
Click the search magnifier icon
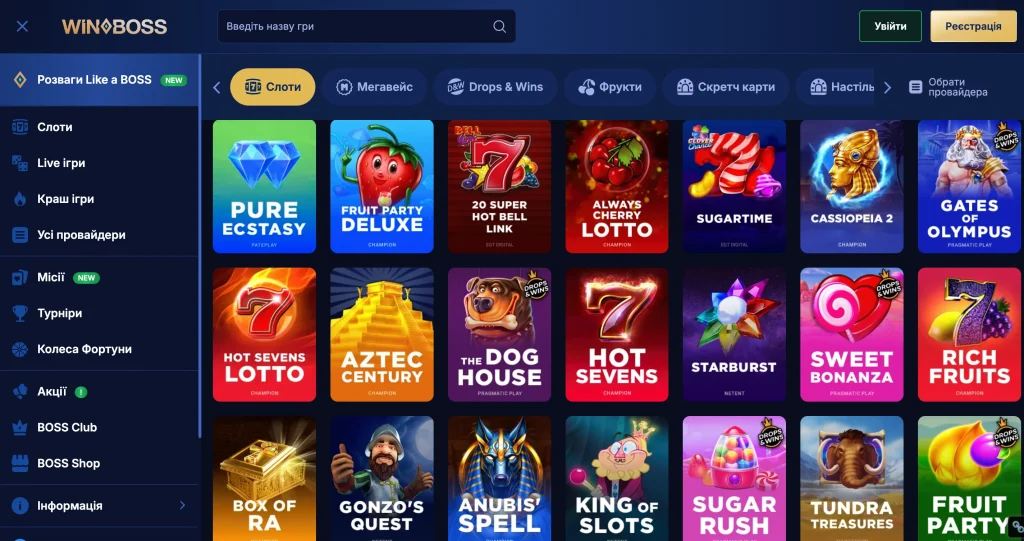click(x=499, y=27)
